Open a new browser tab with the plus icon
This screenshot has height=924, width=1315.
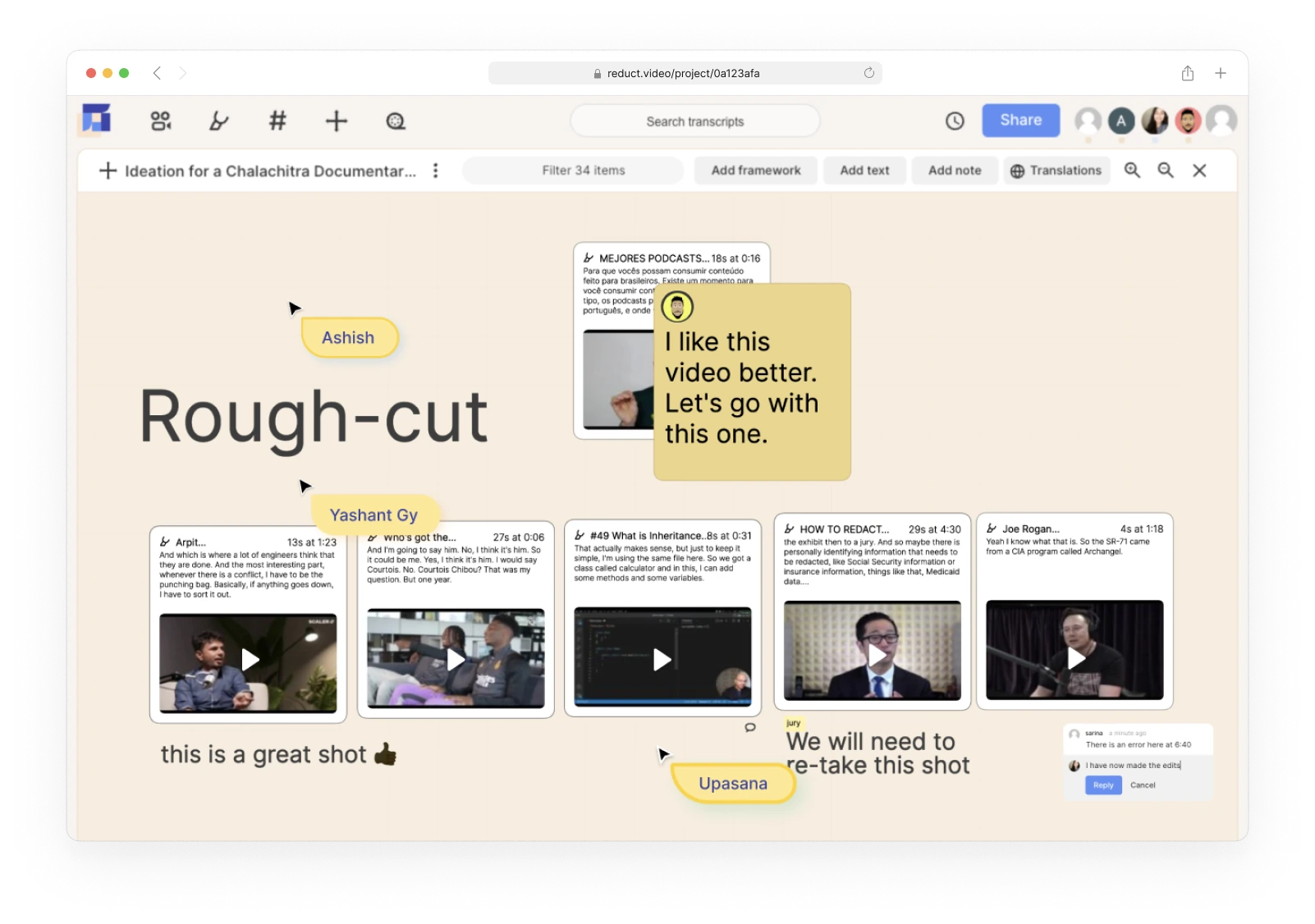(x=1221, y=73)
